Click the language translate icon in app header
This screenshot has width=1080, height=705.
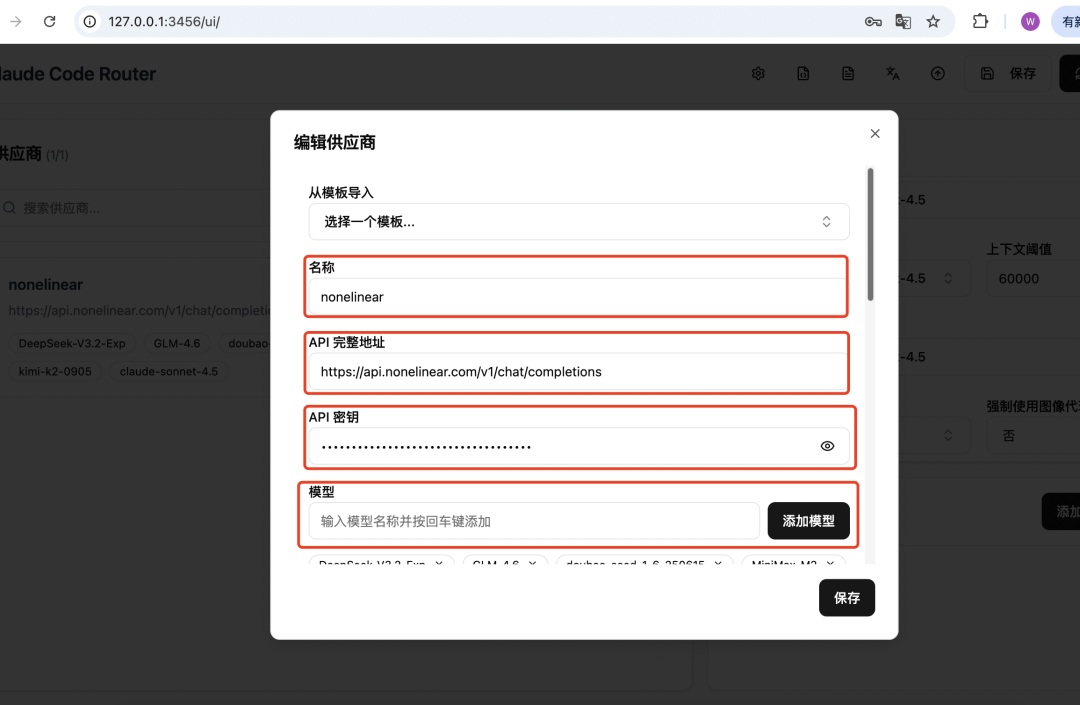coord(893,74)
